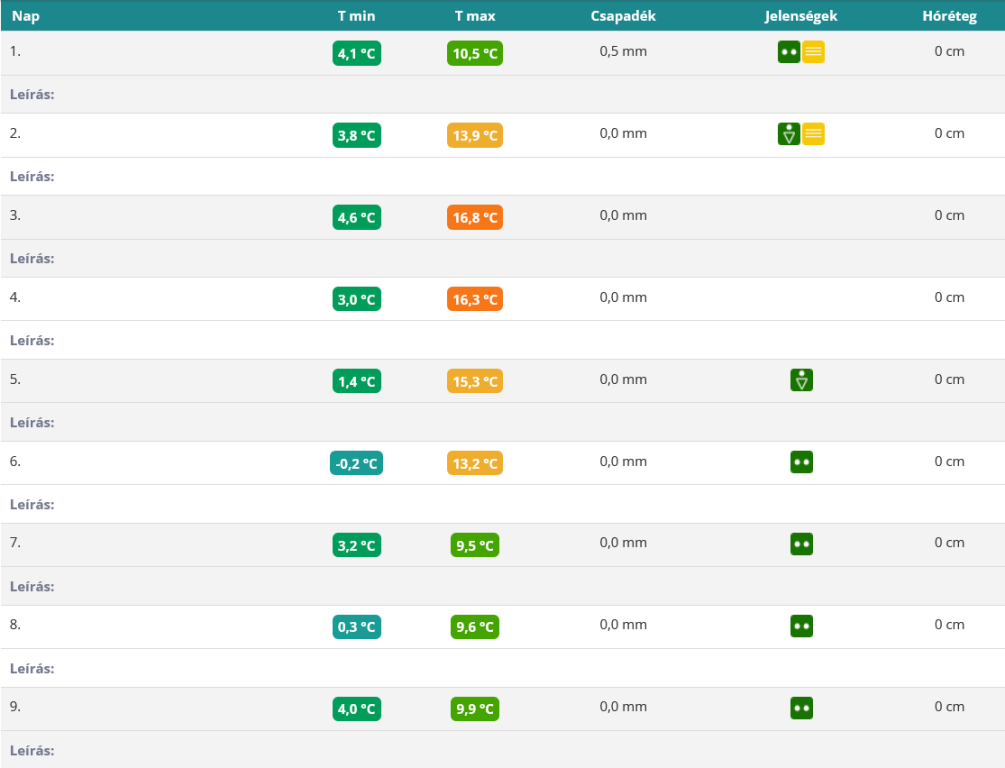Click the yellow fog icon in day 1 row
1005x768 pixels.
click(814, 53)
